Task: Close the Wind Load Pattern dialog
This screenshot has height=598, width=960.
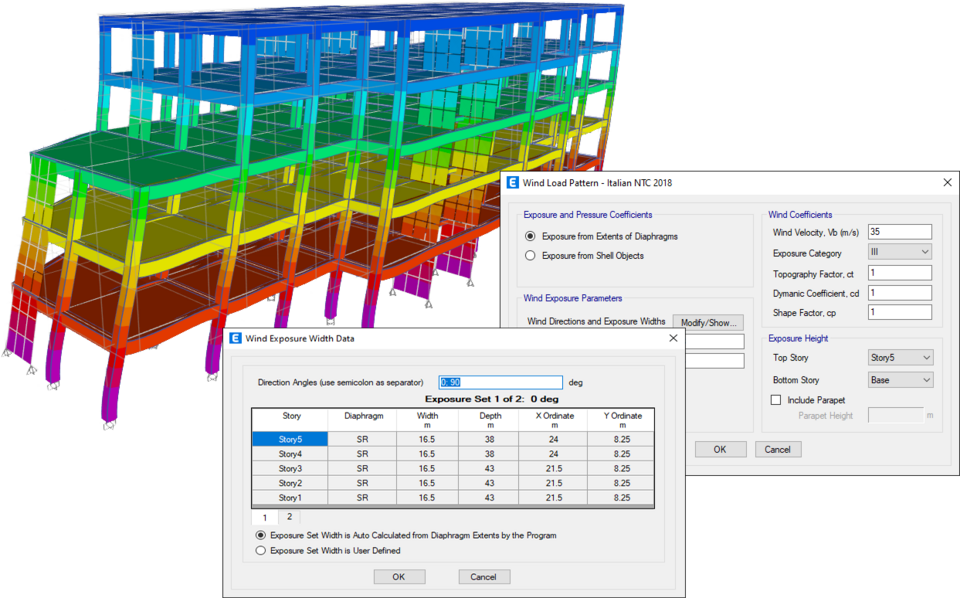Action: pos(947,183)
